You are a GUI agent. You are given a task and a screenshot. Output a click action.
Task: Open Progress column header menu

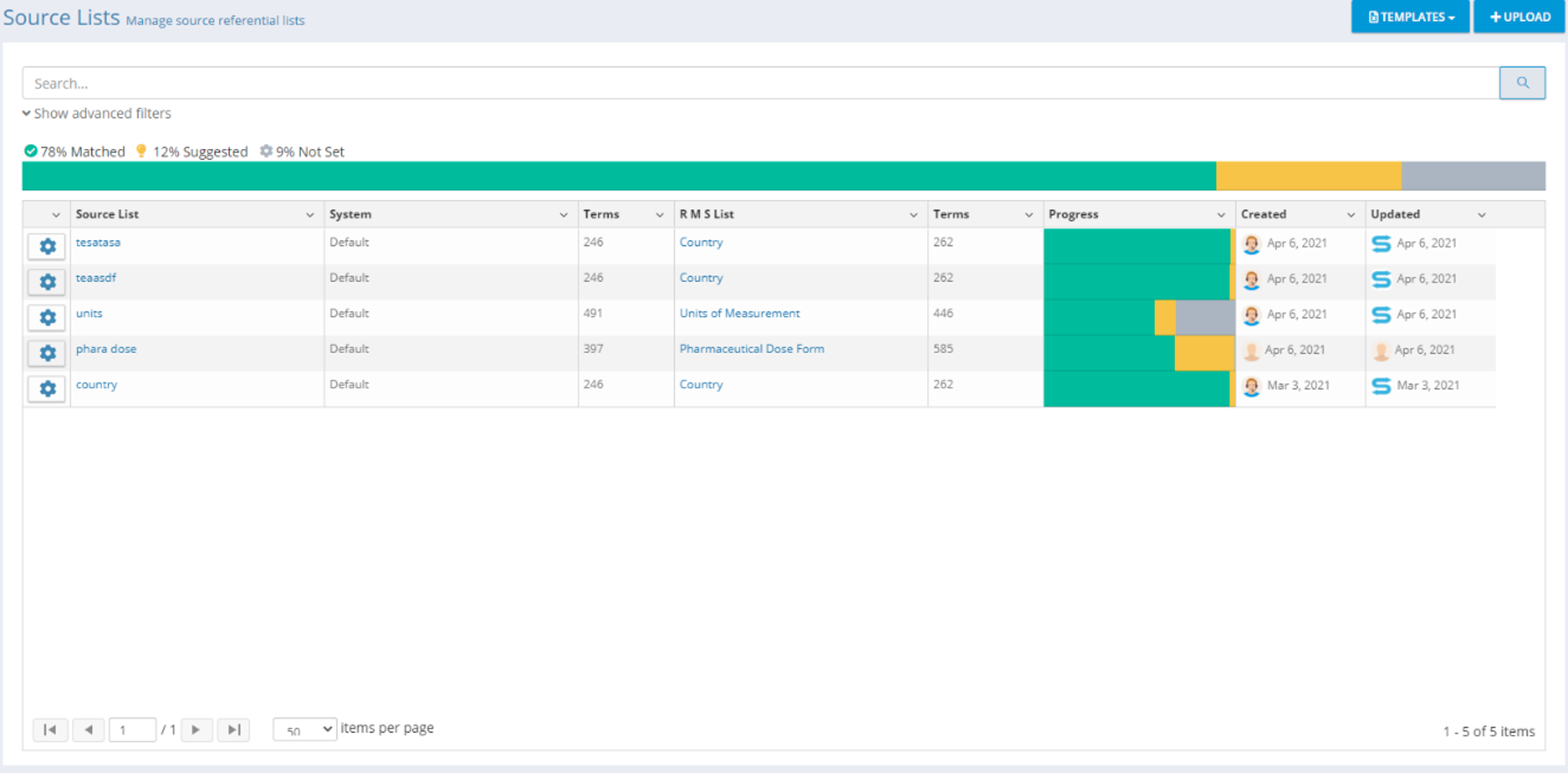1221,215
